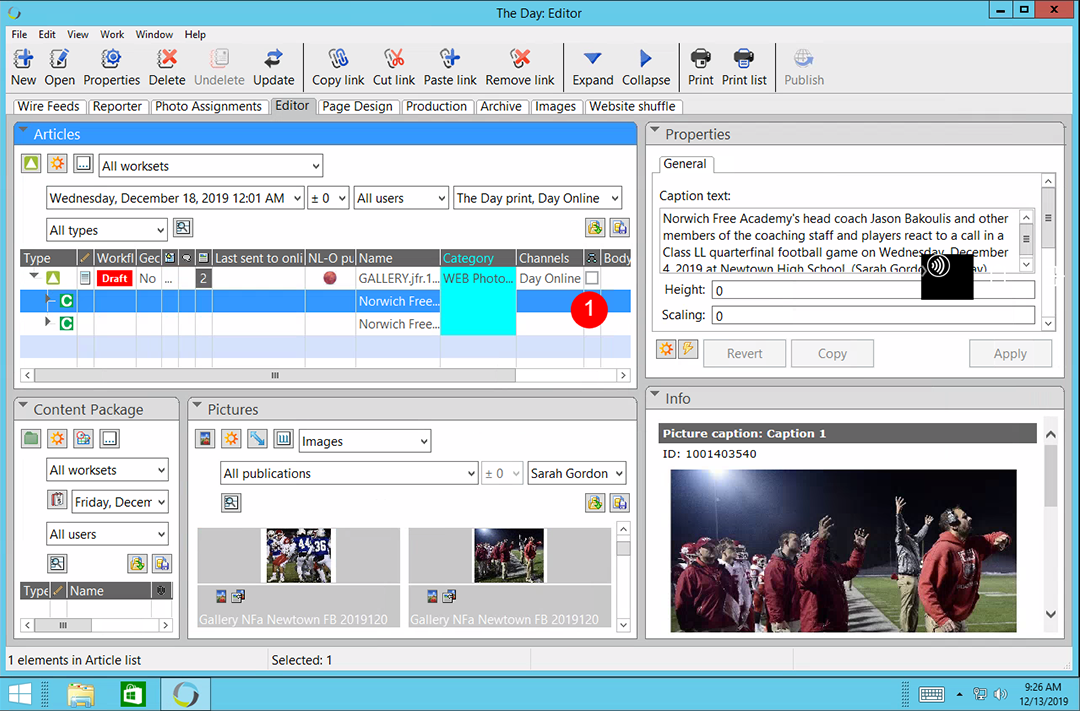Image resolution: width=1080 pixels, height=711 pixels.
Task: Click the green triangle icon in Articles panel
Action: coord(31,164)
